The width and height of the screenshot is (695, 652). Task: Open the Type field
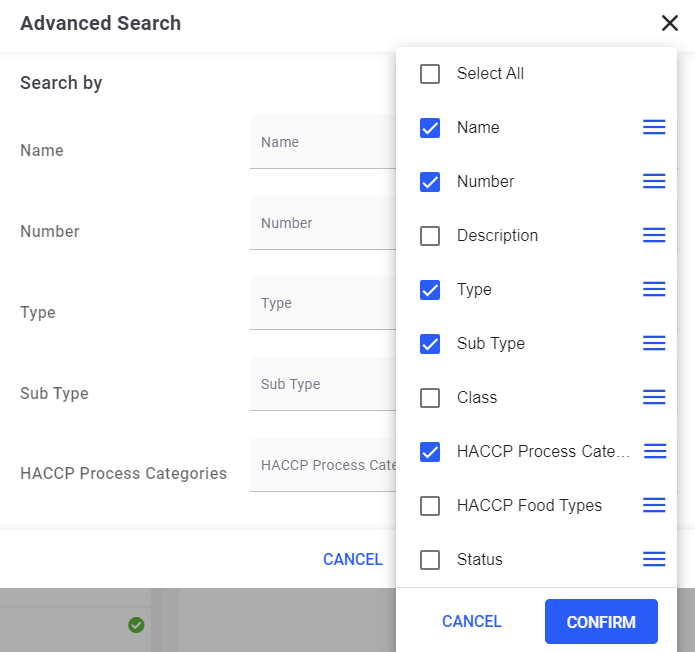(x=323, y=303)
